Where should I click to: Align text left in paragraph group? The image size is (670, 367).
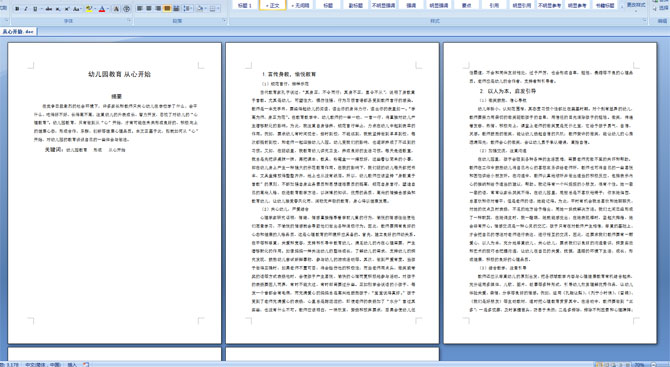coord(139,8)
